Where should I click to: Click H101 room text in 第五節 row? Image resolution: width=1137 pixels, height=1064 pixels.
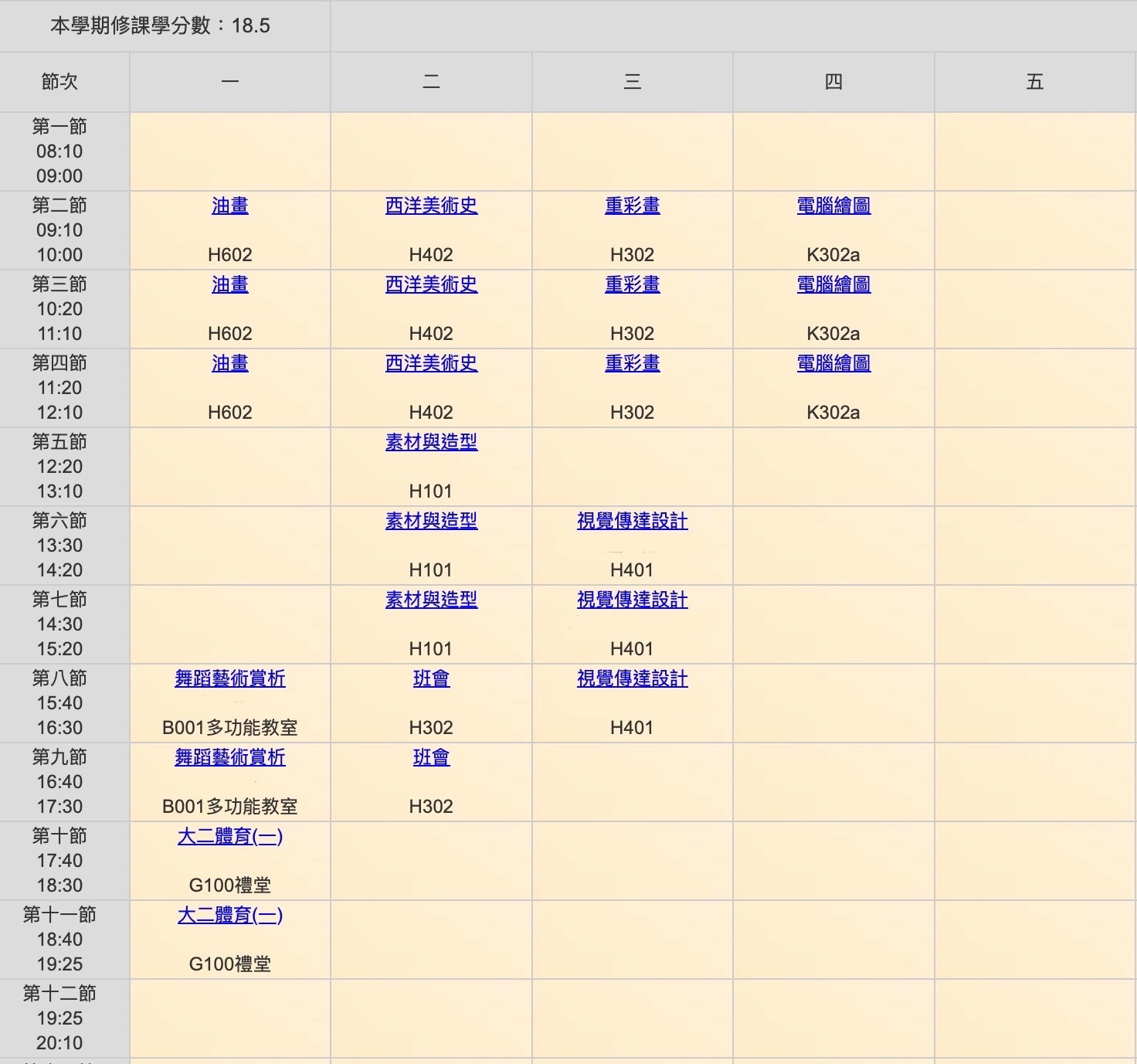[x=430, y=491]
